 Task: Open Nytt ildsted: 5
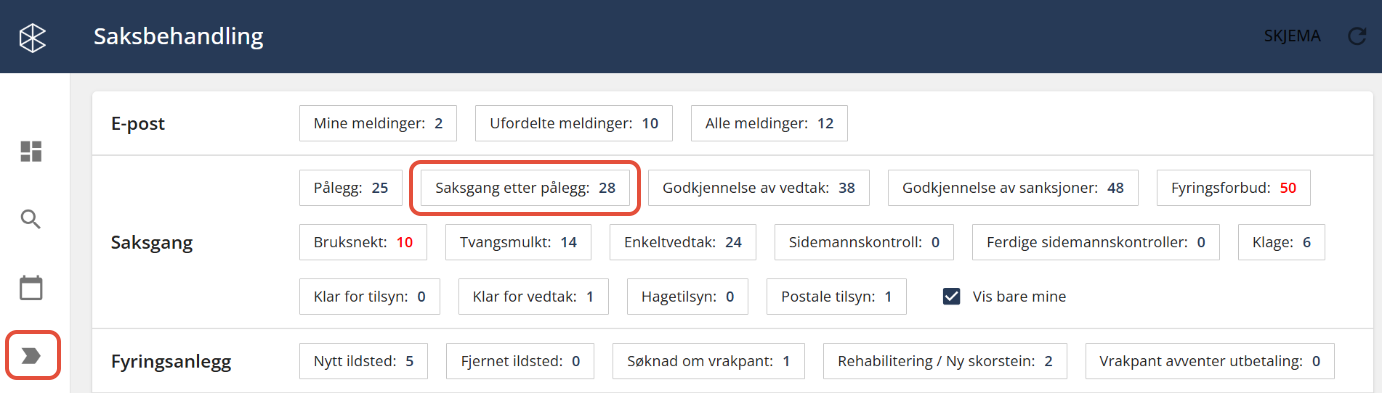click(x=363, y=361)
